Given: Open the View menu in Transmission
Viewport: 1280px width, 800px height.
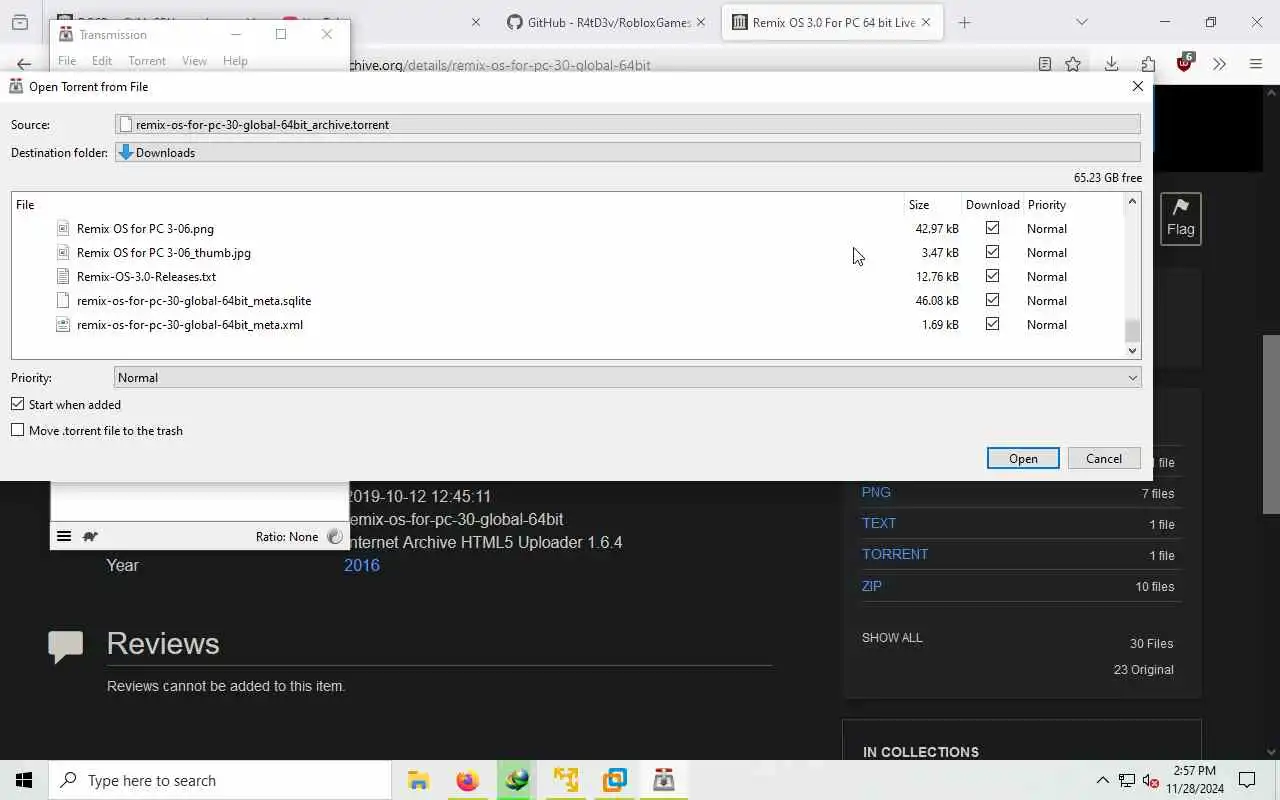Looking at the screenshot, I should pos(194,61).
